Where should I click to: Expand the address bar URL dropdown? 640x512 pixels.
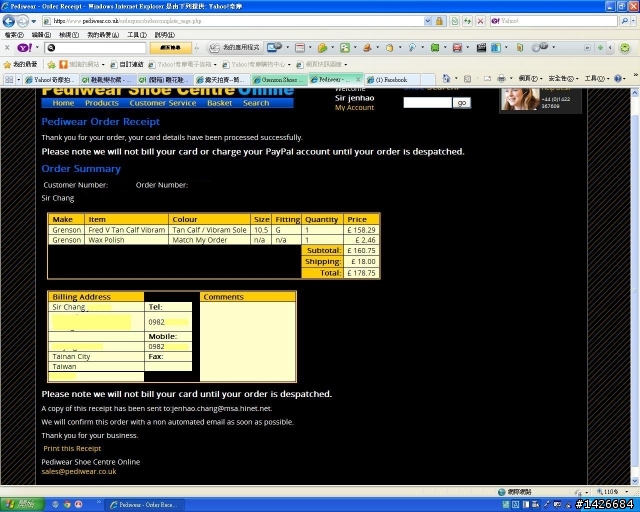point(427,21)
